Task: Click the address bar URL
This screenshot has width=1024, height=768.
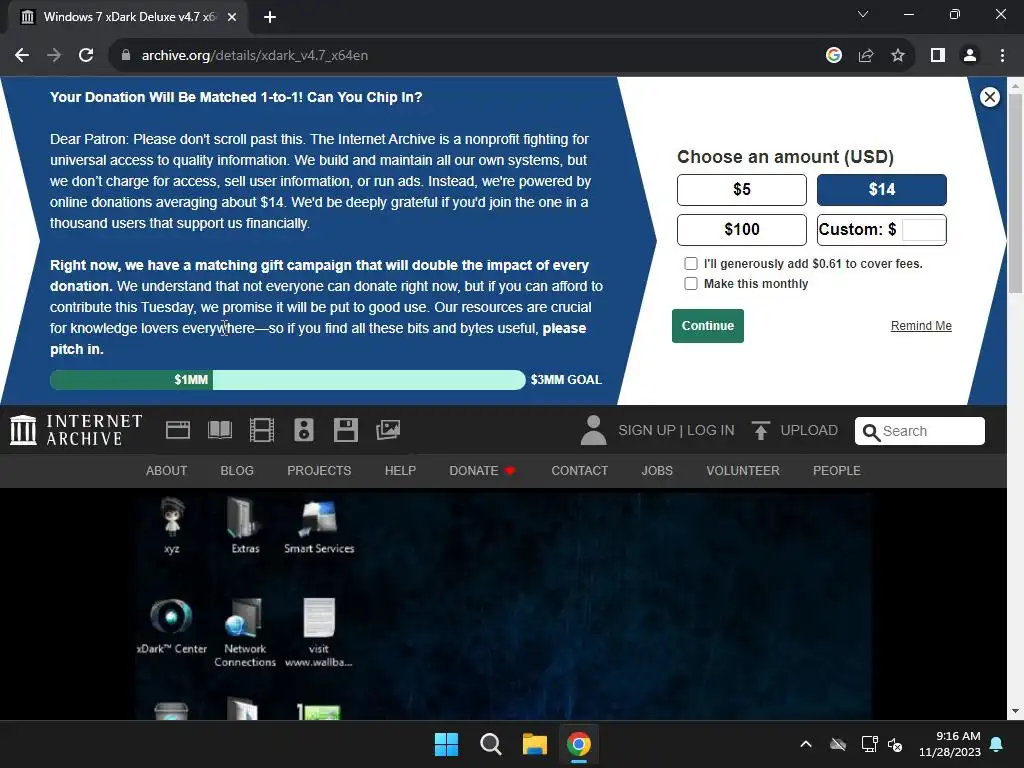Action: point(255,56)
